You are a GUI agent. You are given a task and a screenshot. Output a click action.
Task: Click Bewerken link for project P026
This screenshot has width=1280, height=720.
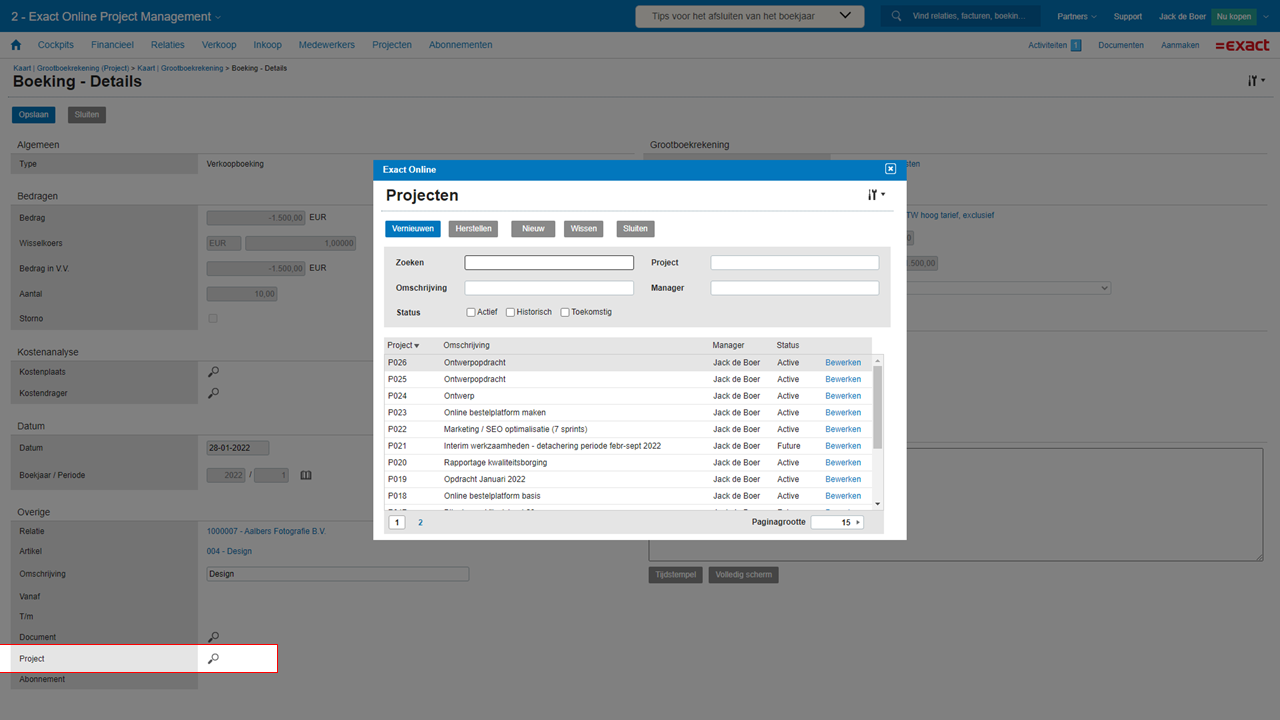[842, 362]
